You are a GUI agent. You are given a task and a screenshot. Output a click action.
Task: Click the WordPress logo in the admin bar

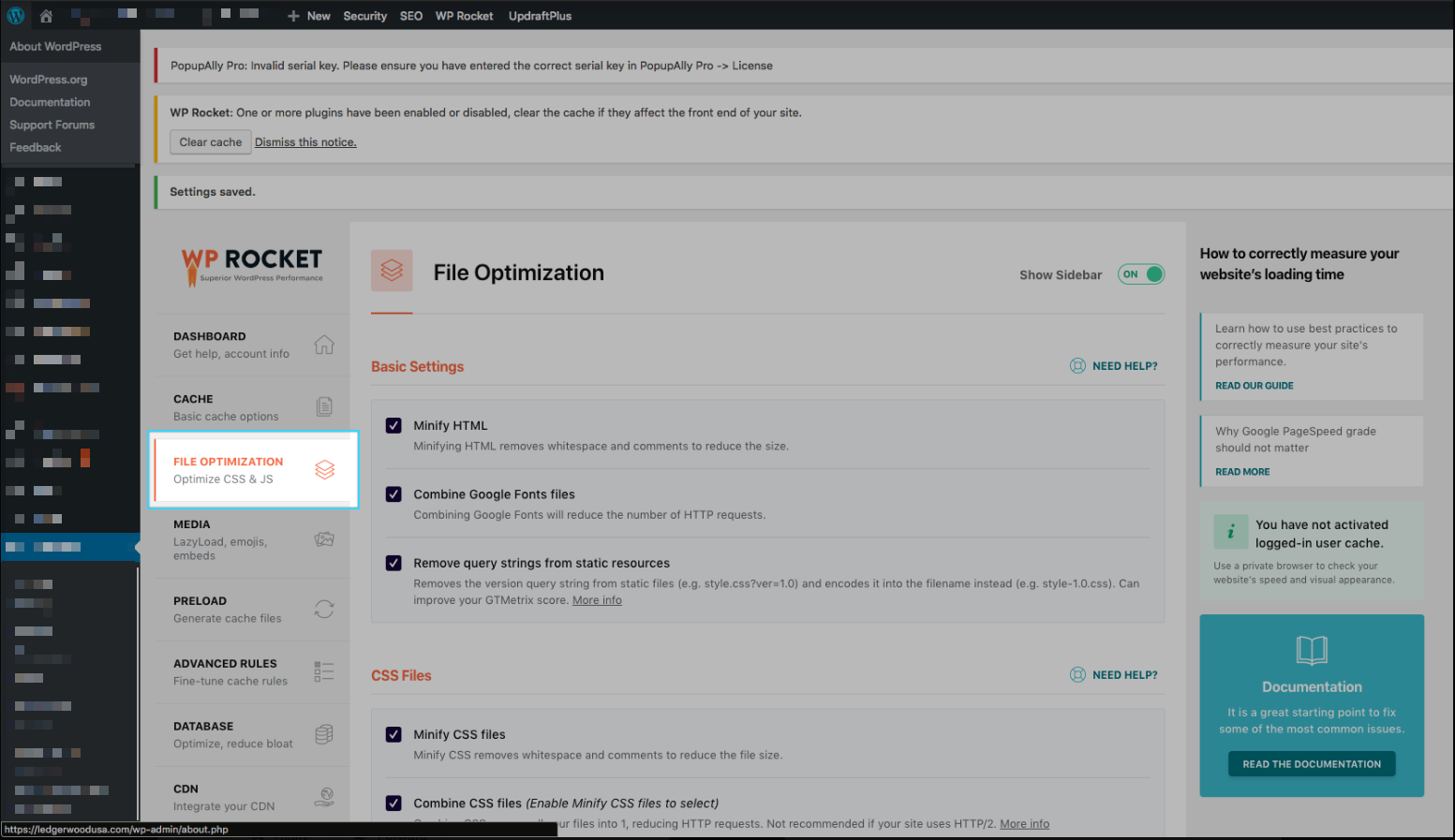pos(16,15)
